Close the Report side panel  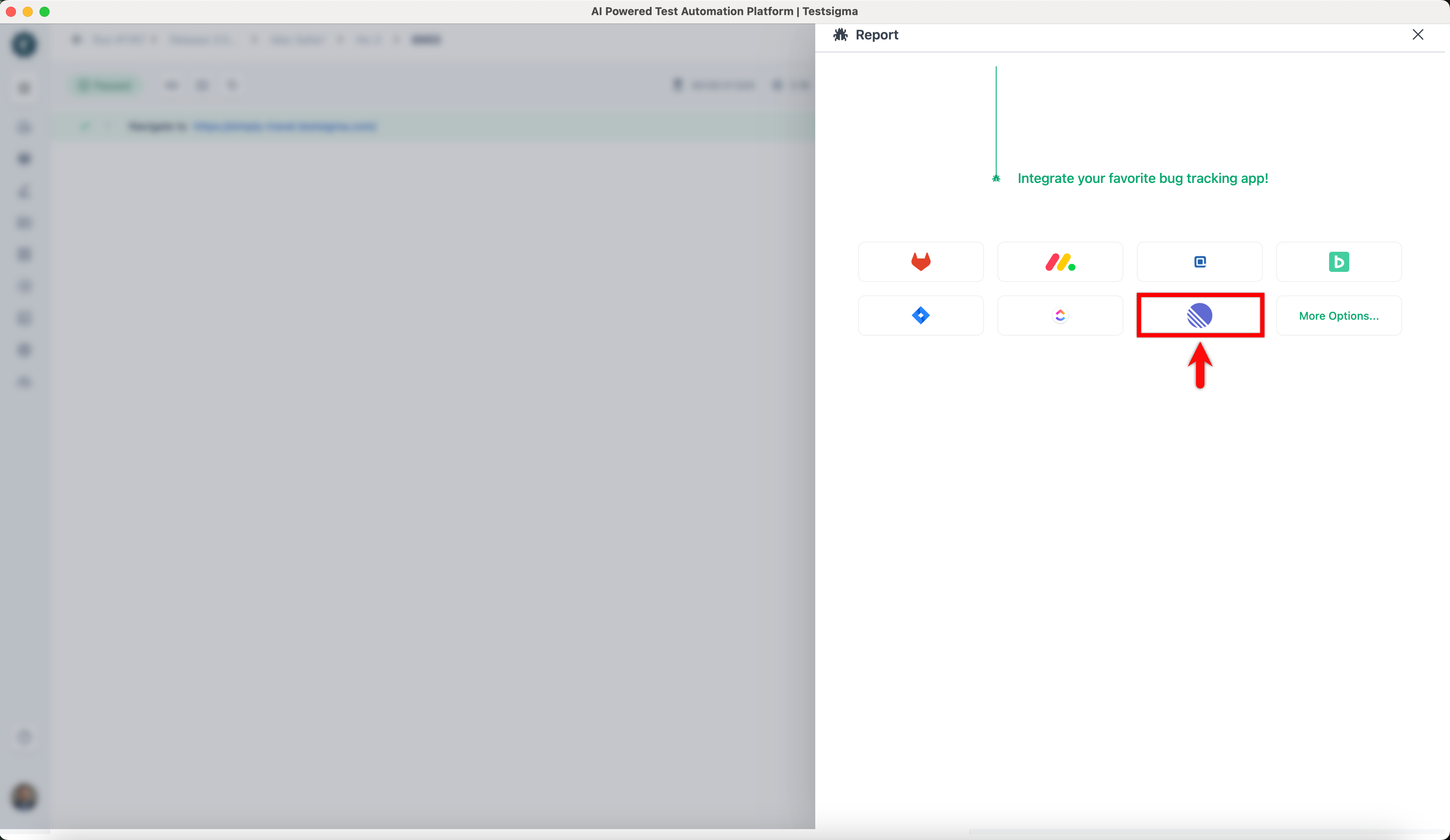pyautogui.click(x=1418, y=34)
